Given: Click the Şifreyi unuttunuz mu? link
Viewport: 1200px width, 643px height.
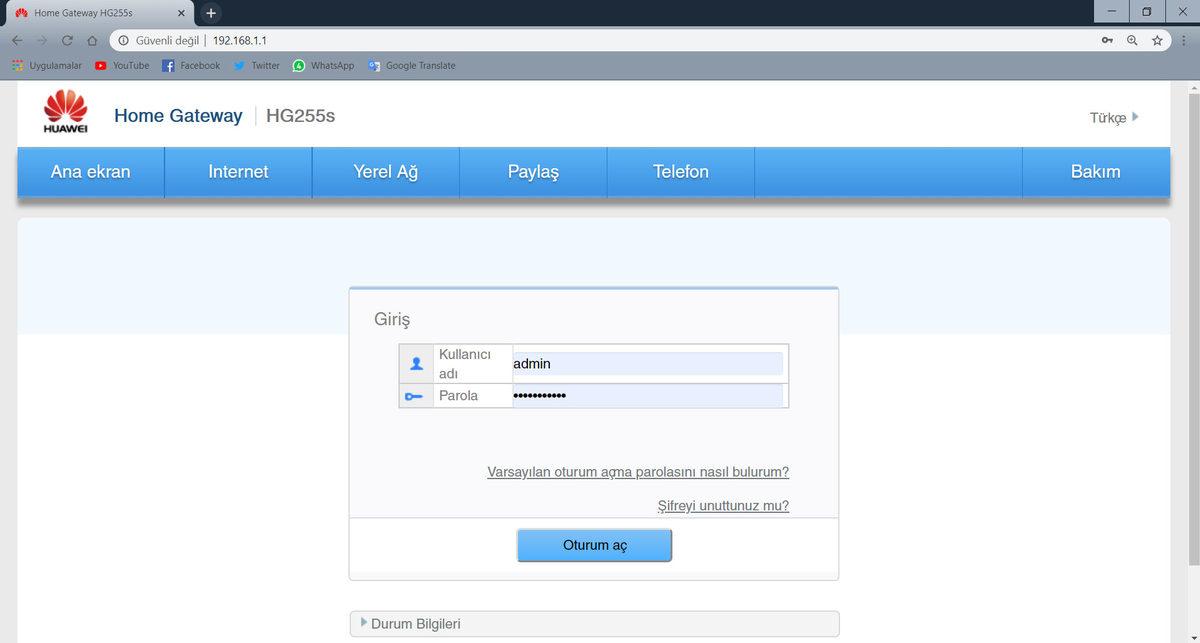Looking at the screenshot, I should pos(723,506).
